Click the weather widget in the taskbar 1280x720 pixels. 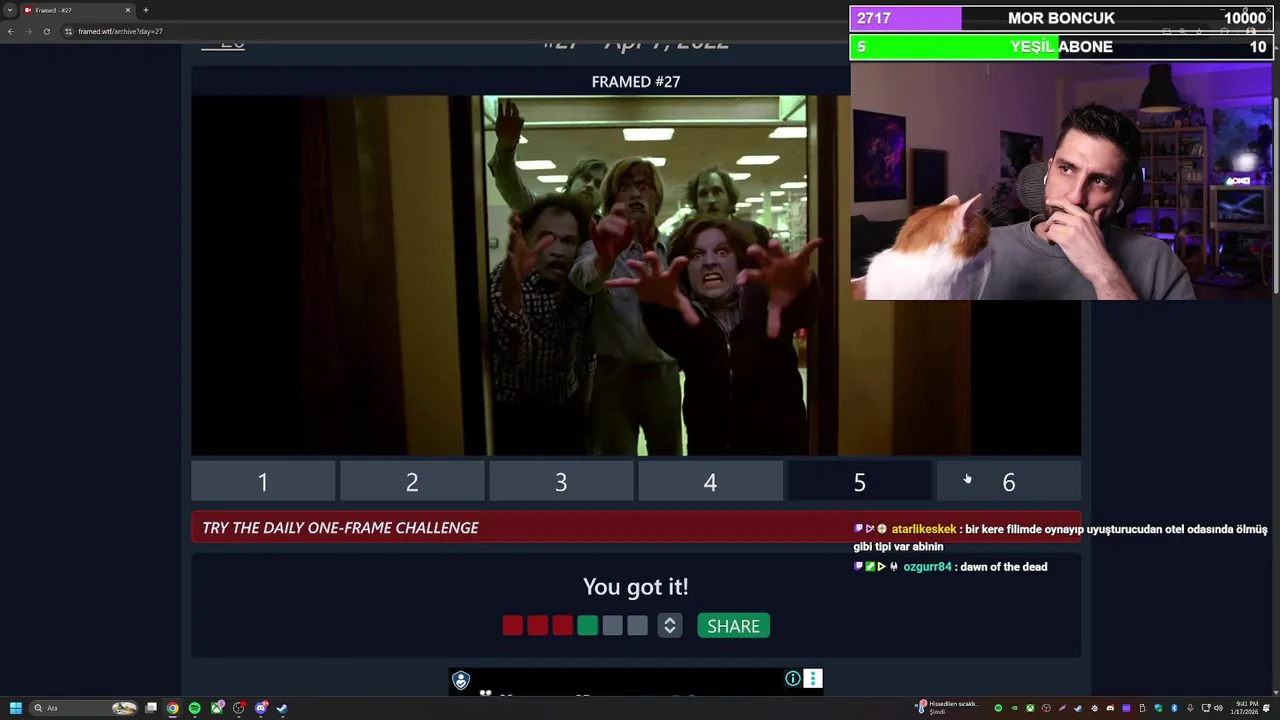(x=947, y=708)
